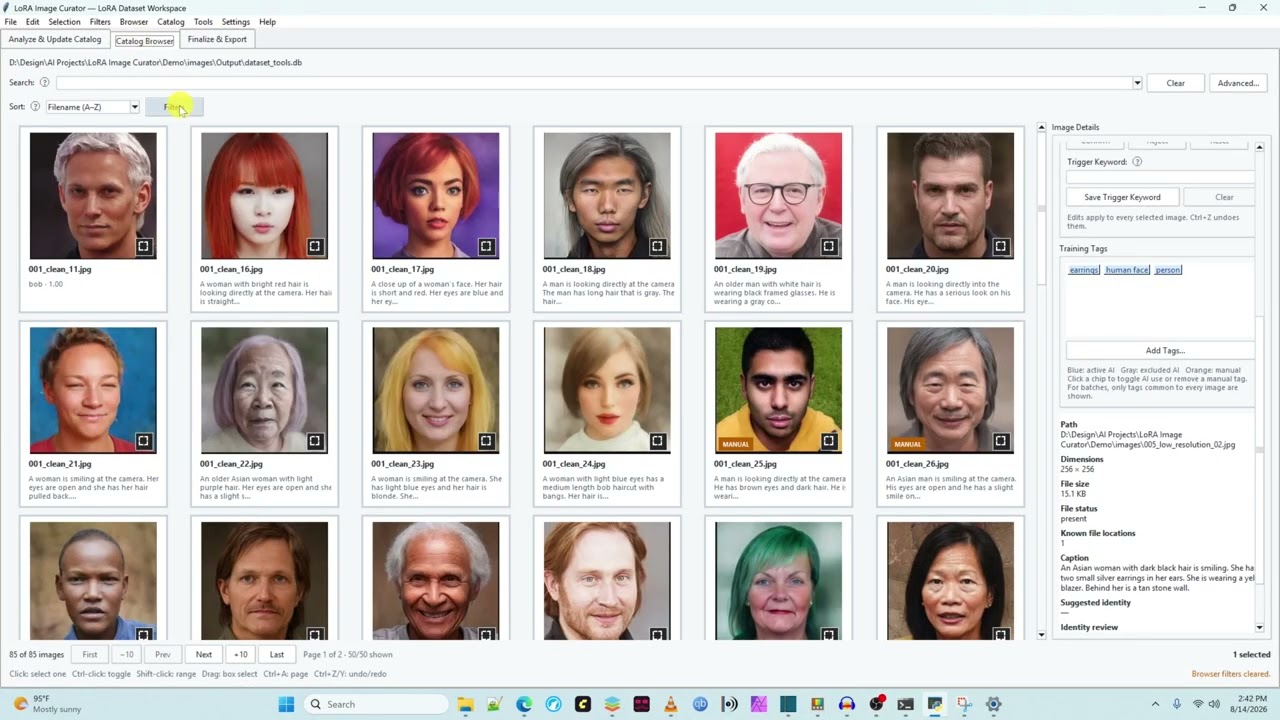Screen dimensions: 1280x720
Task: Open the full-view icon on 001_clean_16.jpg thumbnail
Action: coord(314,246)
